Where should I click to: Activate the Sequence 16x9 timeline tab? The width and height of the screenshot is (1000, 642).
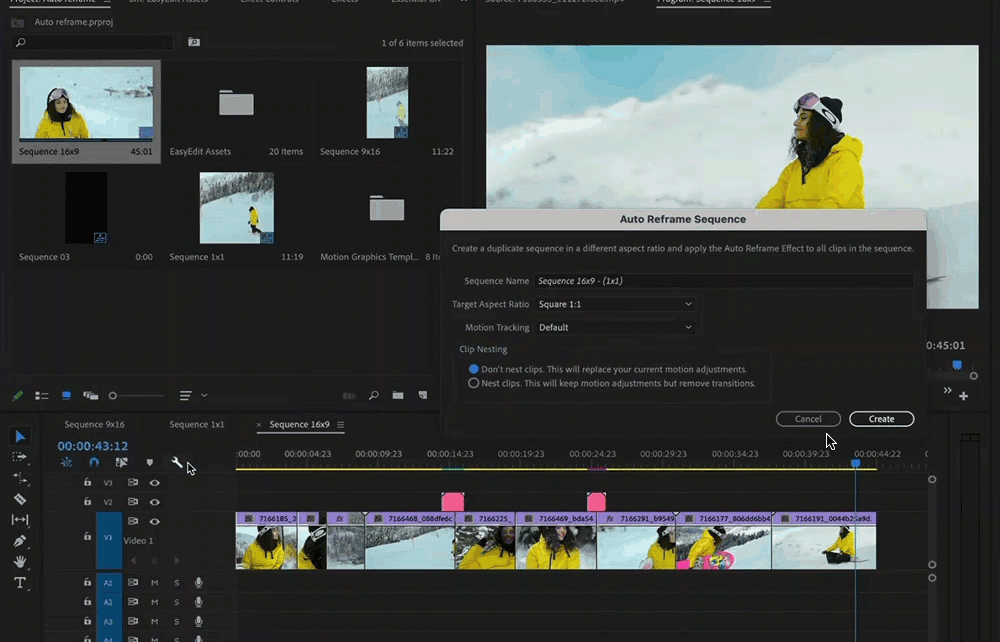coord(299,425)
